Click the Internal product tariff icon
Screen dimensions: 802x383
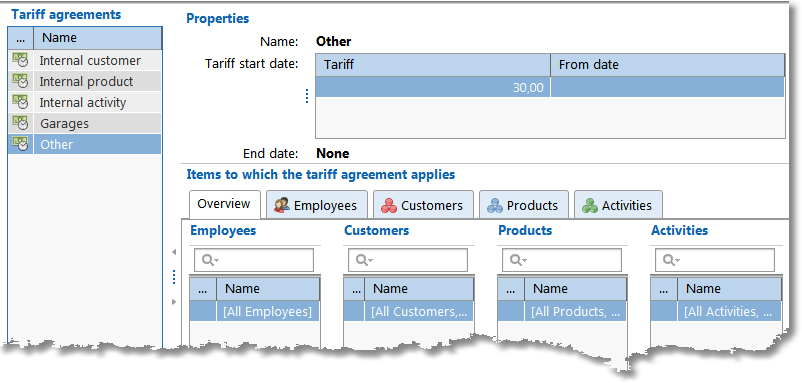click(20, 81)
